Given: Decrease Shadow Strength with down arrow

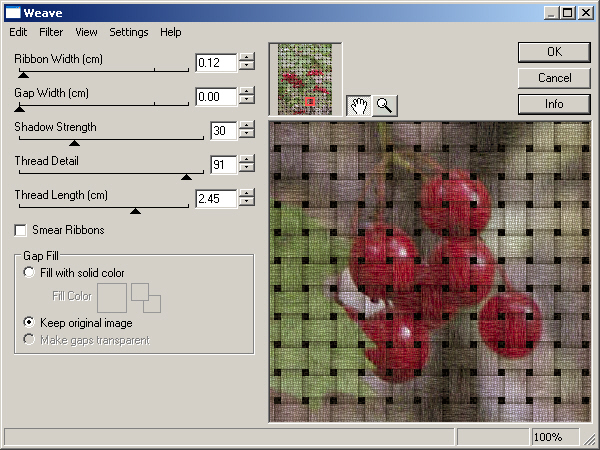Looking at the screenshot, I should (x=247, y=135).
